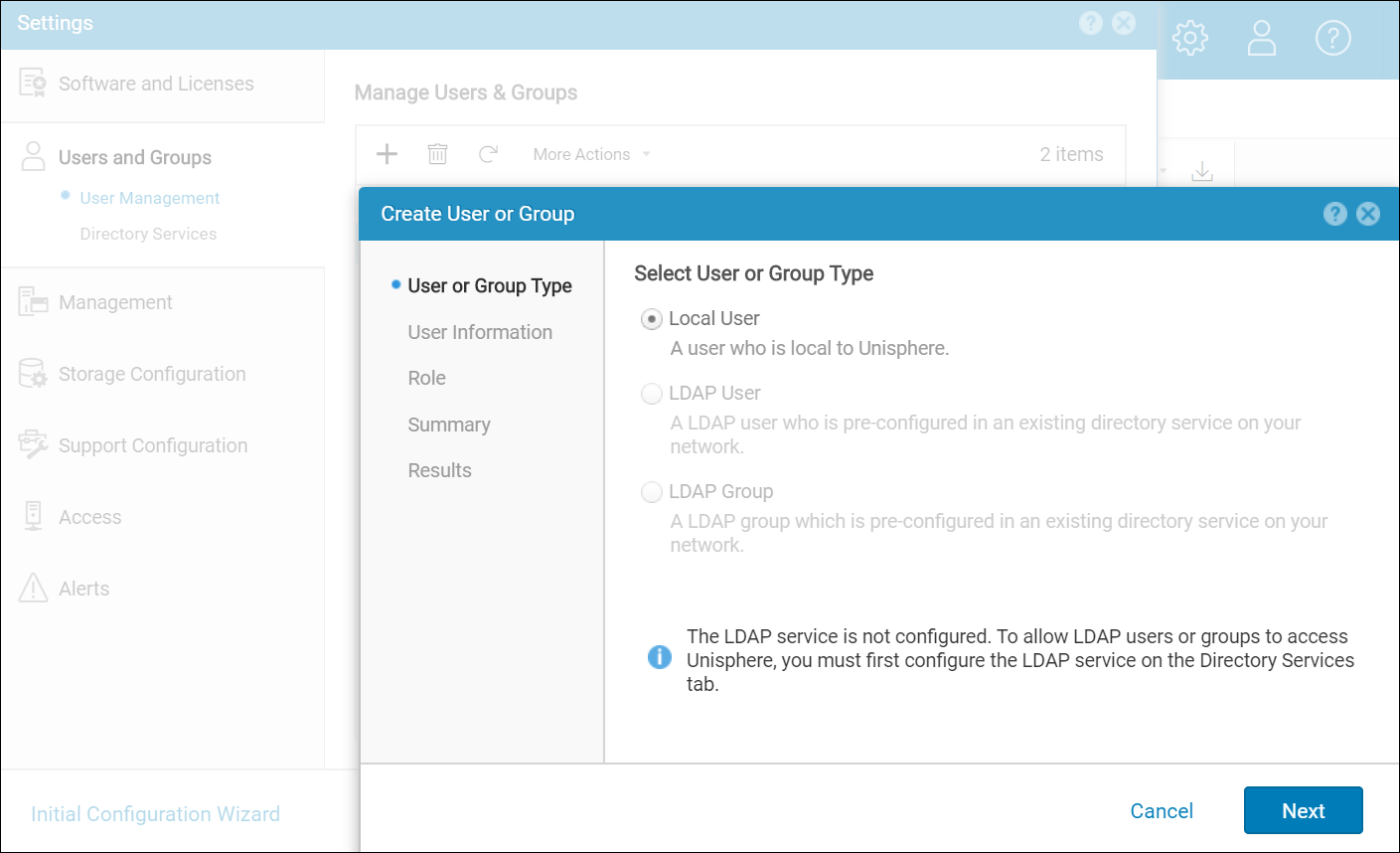Open help in Create User dialog header
The width and height of the screenshot is (1400, 853).
1335,214
